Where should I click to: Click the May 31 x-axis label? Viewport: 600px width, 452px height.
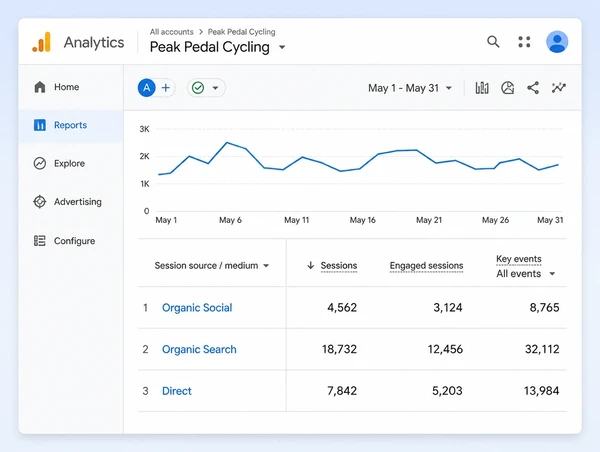pos(550,220)
